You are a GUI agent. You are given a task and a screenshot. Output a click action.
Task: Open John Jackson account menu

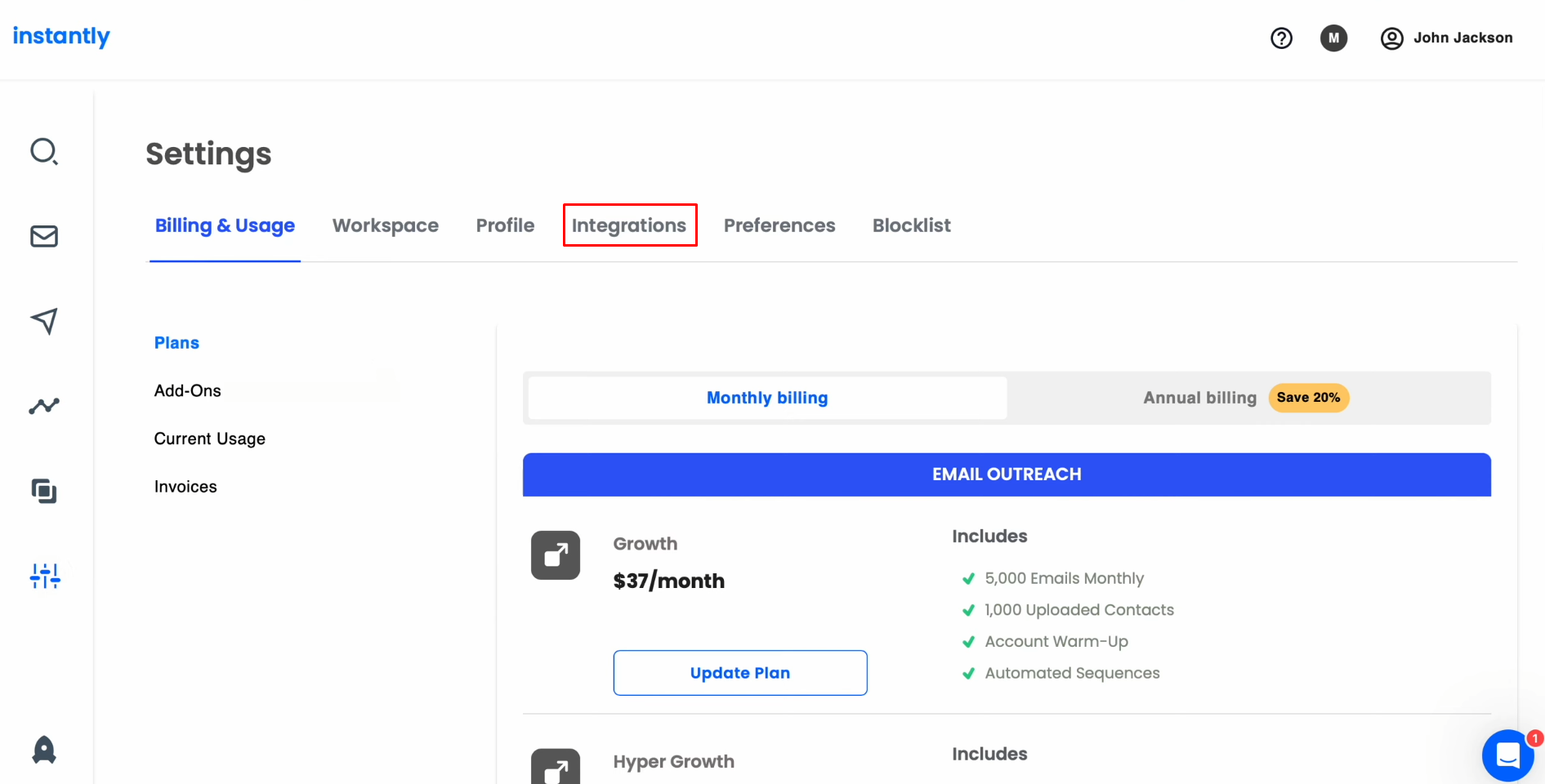tap(1446, 38)
